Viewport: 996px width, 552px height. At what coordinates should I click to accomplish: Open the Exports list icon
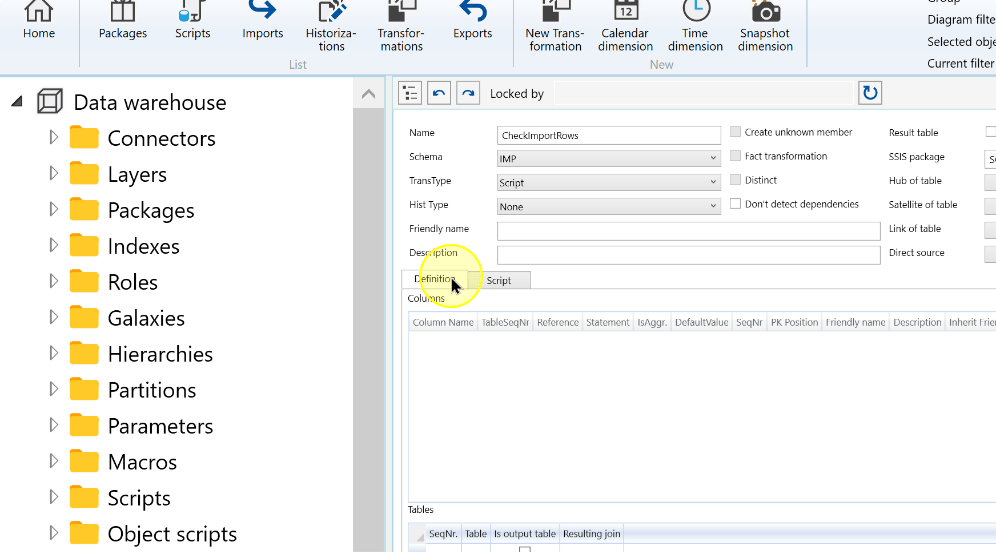click(472, 20)
